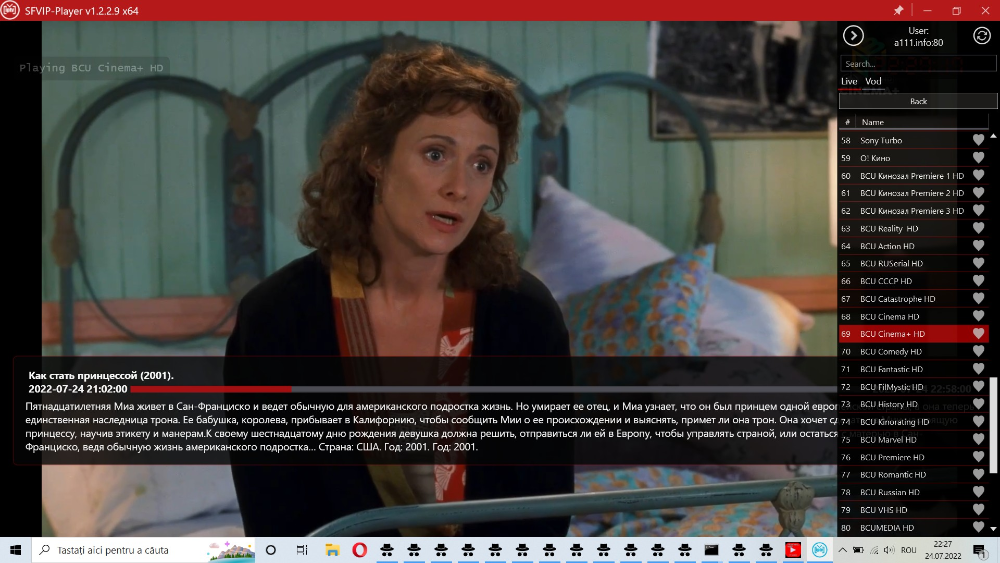Play BCU Russian HD channel
1000x563 pixels.
point(913,492)
